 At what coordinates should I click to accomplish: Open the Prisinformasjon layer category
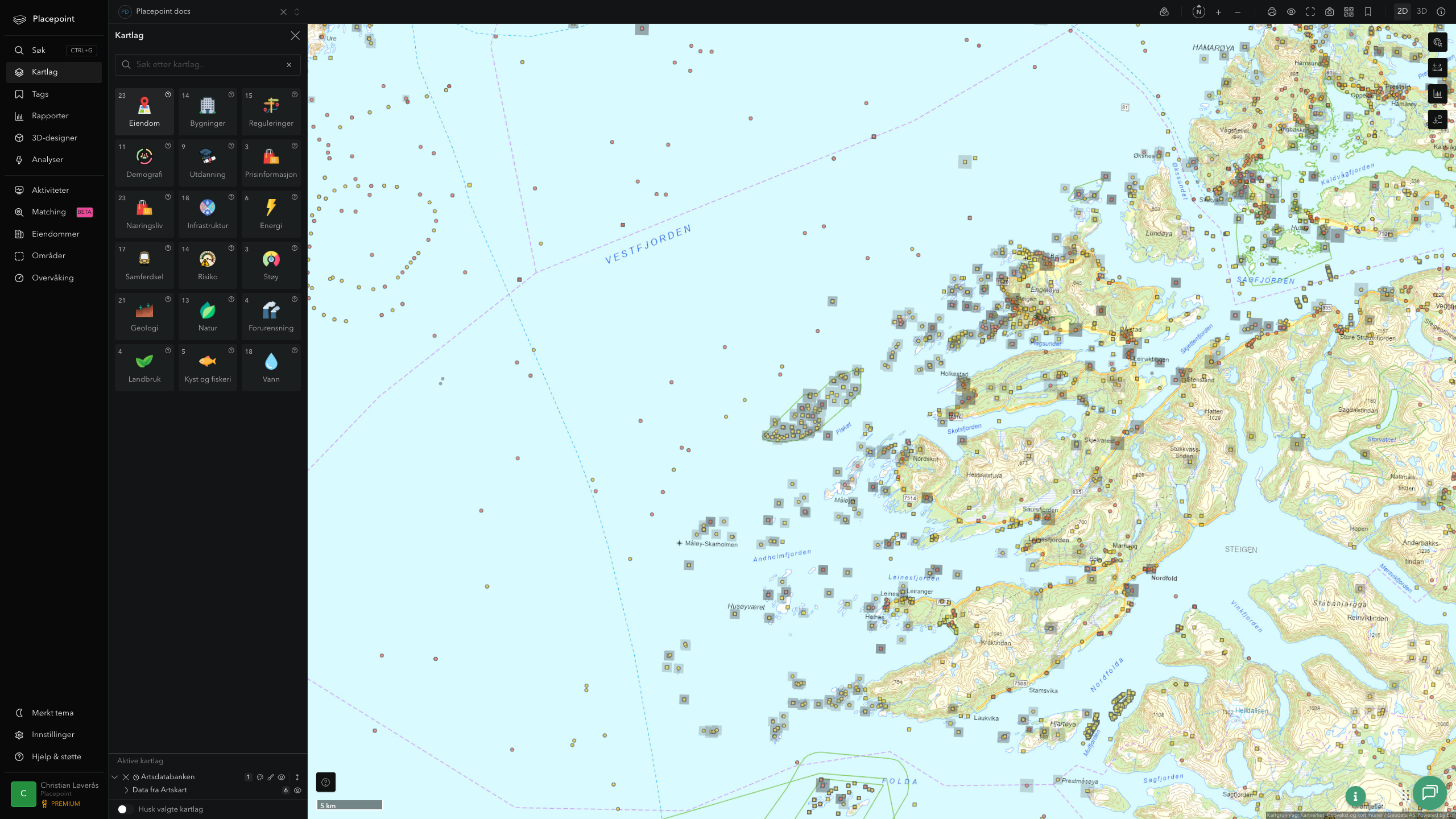pos(271,163)
